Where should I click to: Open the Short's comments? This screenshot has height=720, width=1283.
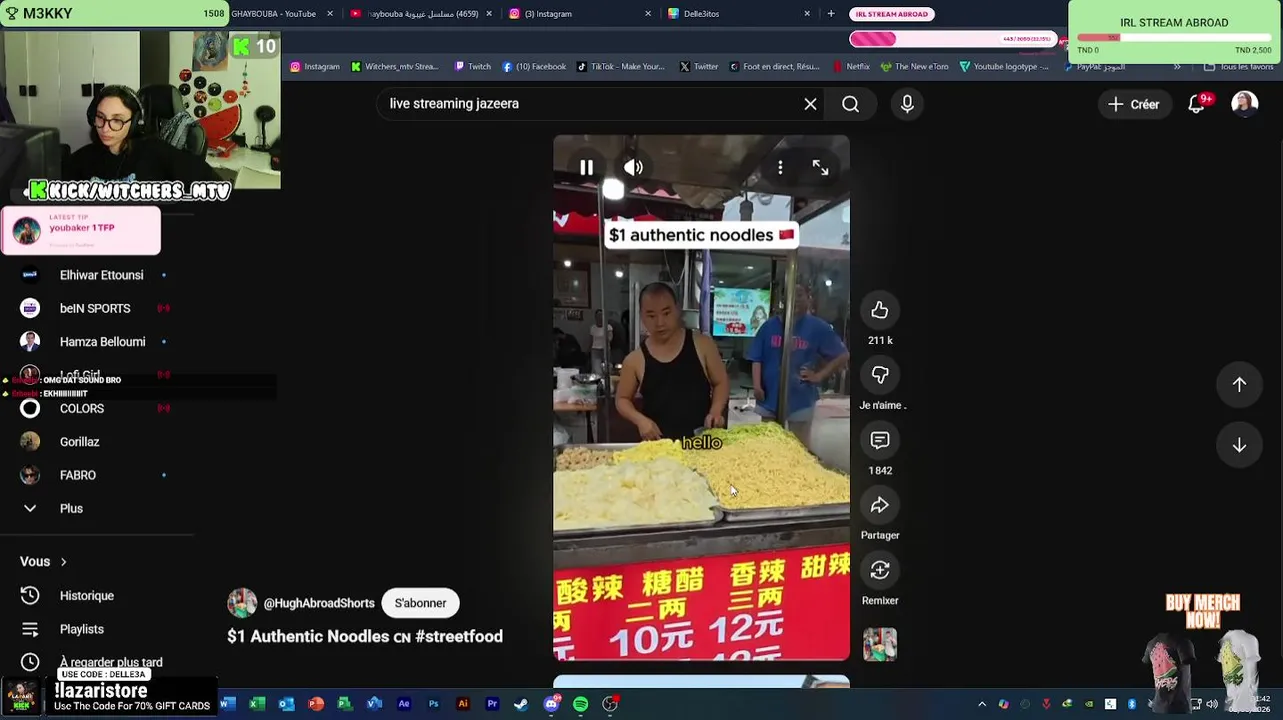coord(880,440)
